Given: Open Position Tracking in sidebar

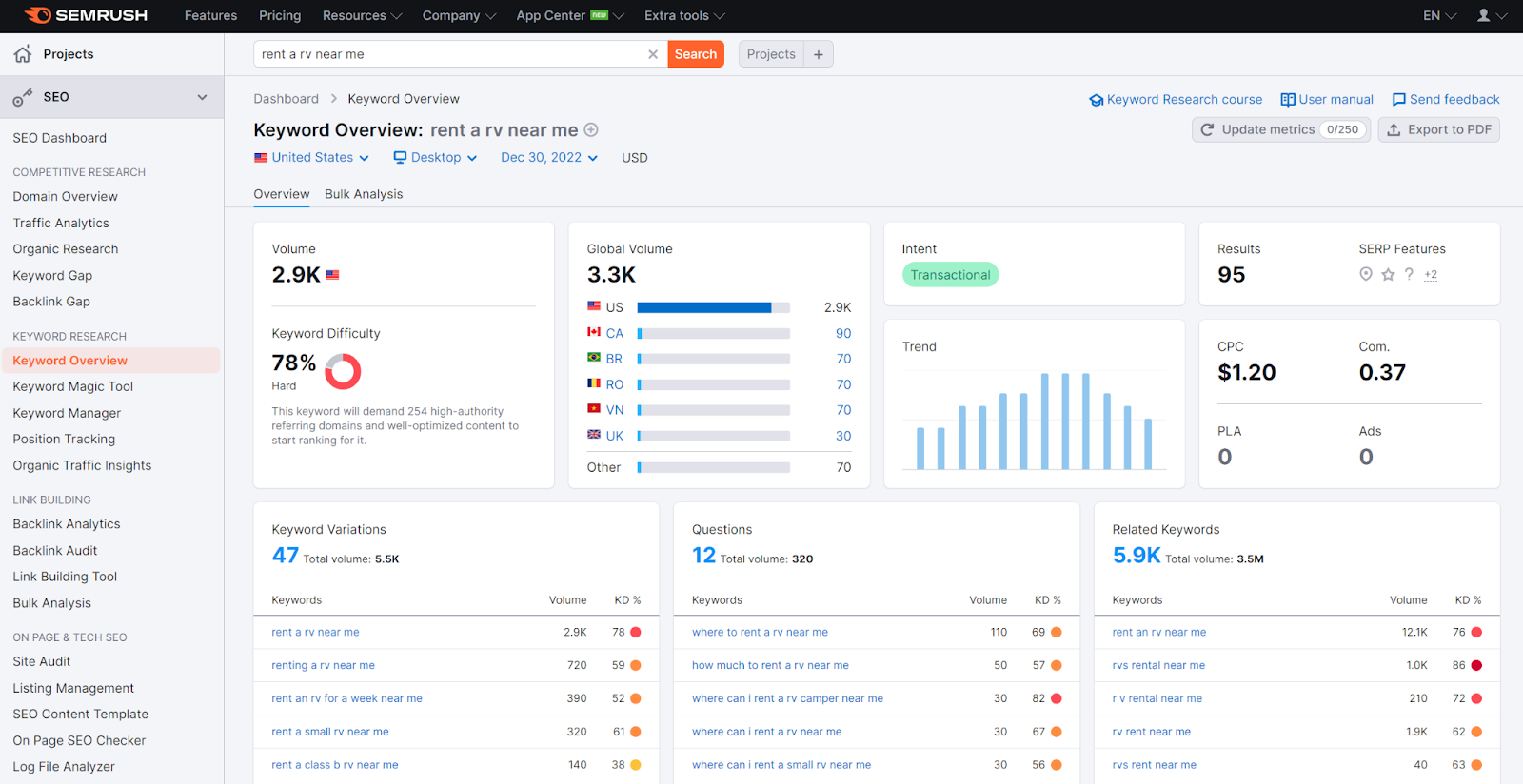Looking at the screenshot, I should click(64, 439).
